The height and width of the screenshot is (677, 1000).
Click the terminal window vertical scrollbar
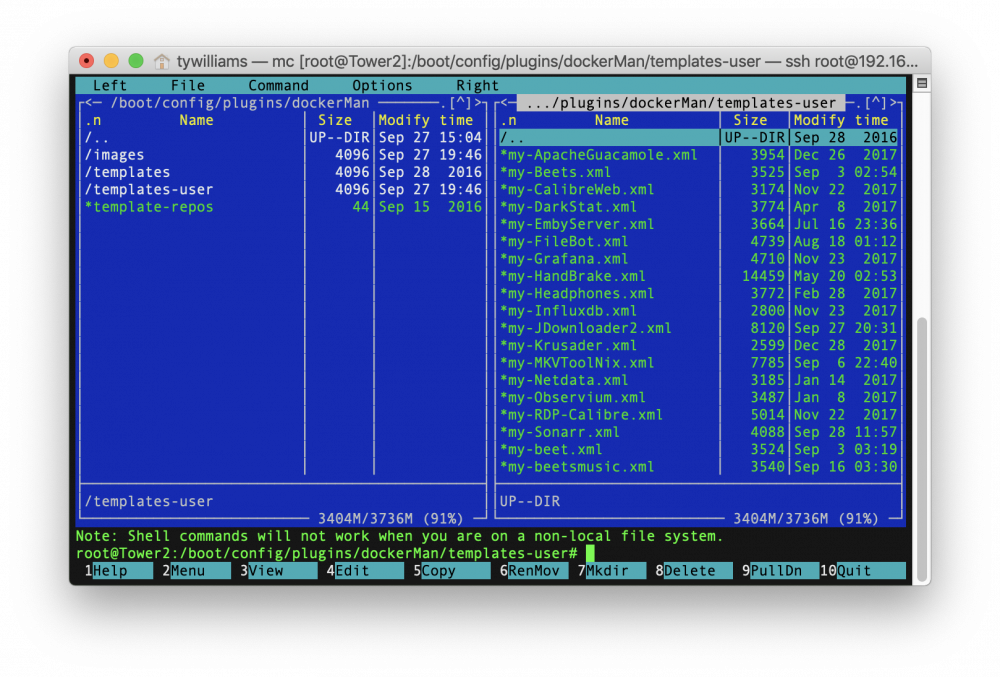click(x=922, y=448)
